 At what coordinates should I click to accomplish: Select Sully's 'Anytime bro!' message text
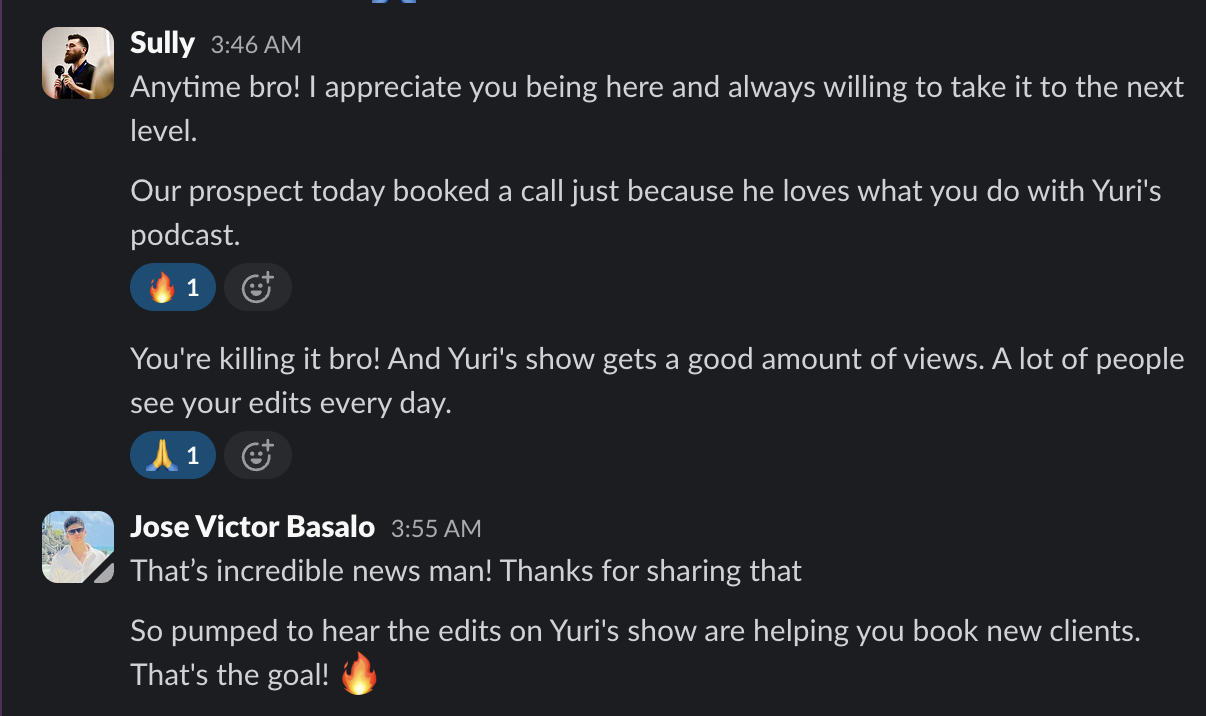tap(400, 87)
